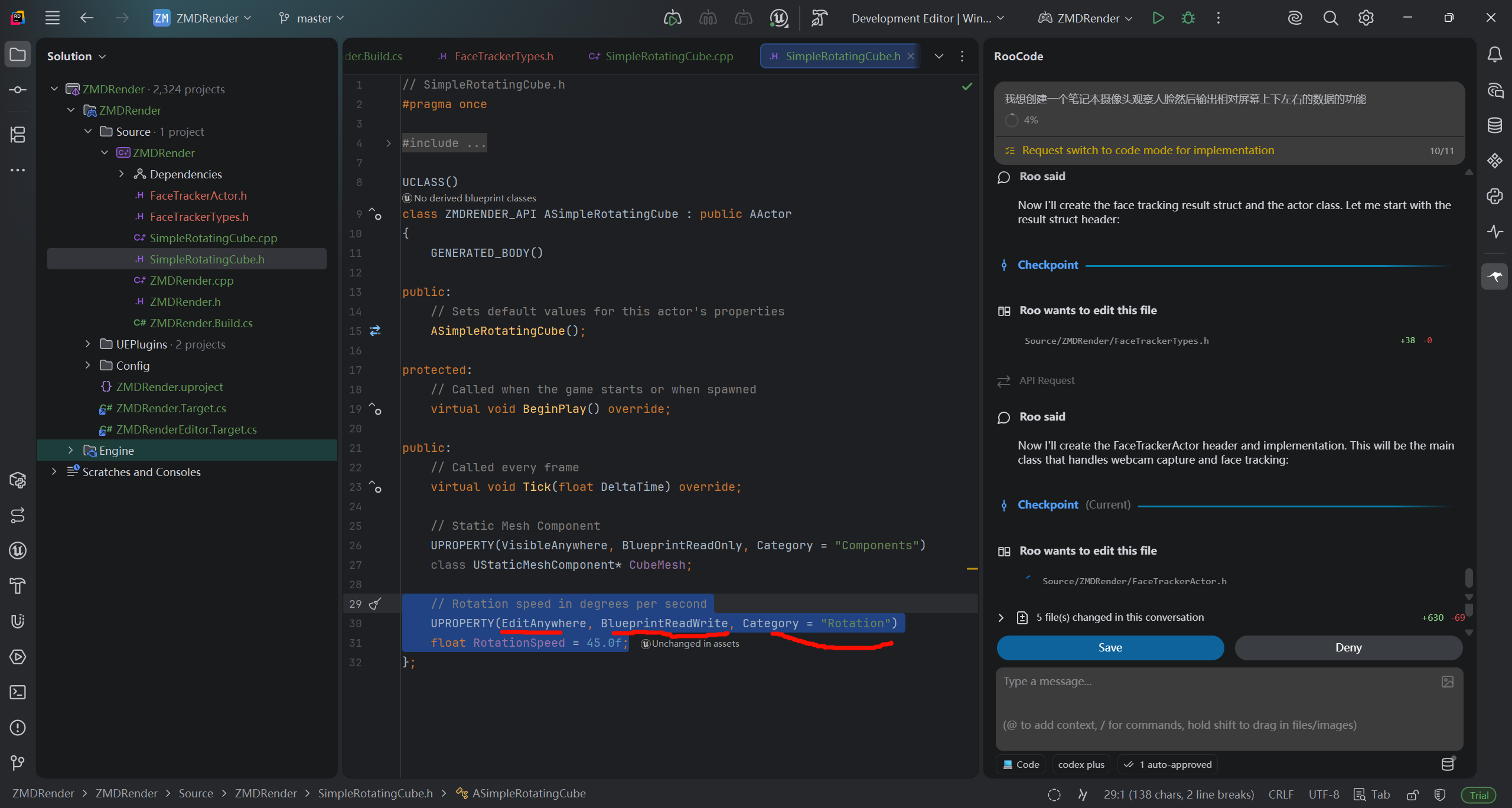This screenshot has height=808, width=1512.
Task: Open the Problems tool window icon
Action: [x=18, y=728]
